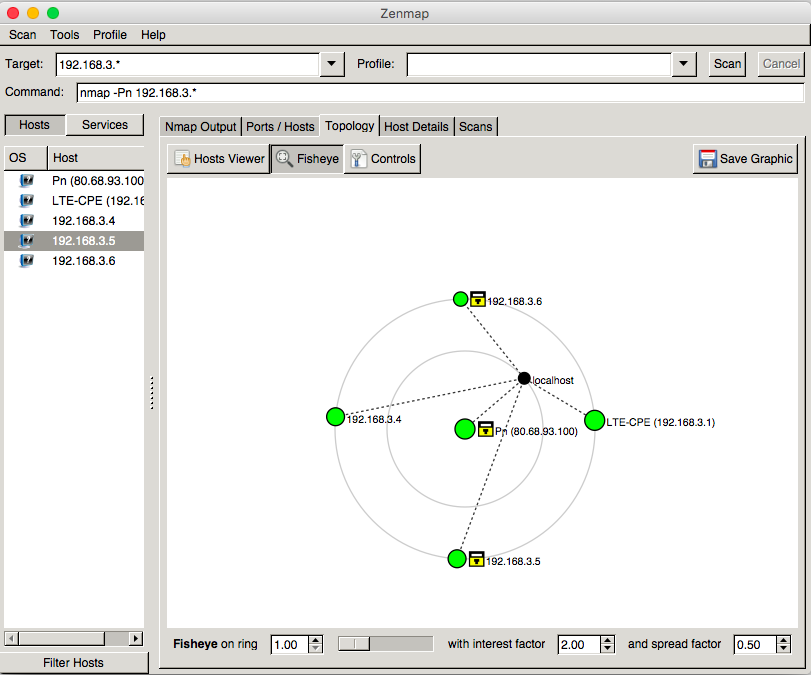Click the Filter Hosts button

pyautogui.click(x=74, y=663)
